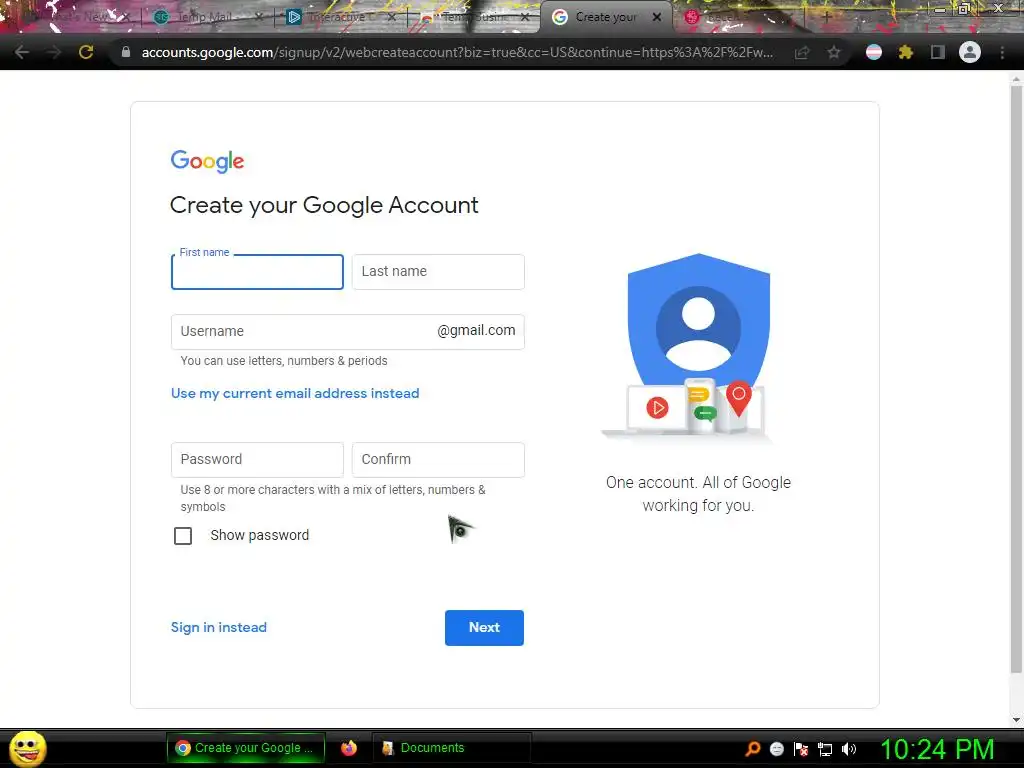Switch to the tab with red globe icon
The image size is (1024, 768).
[x=738, y=17]
